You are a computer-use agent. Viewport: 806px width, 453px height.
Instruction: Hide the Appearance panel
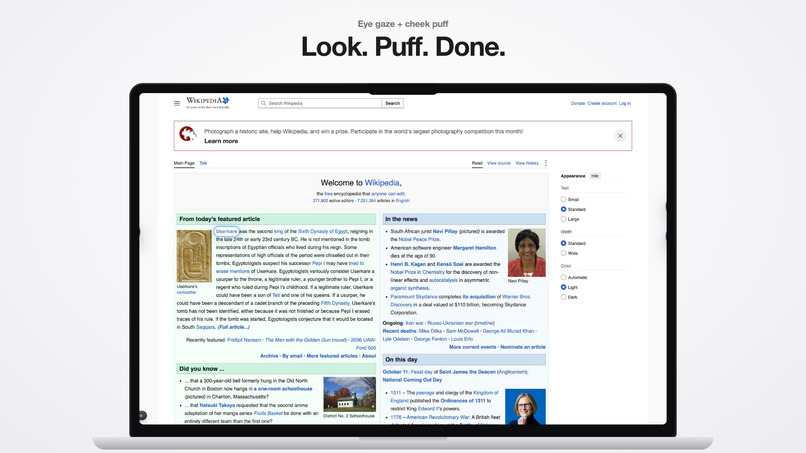point(595,176)
